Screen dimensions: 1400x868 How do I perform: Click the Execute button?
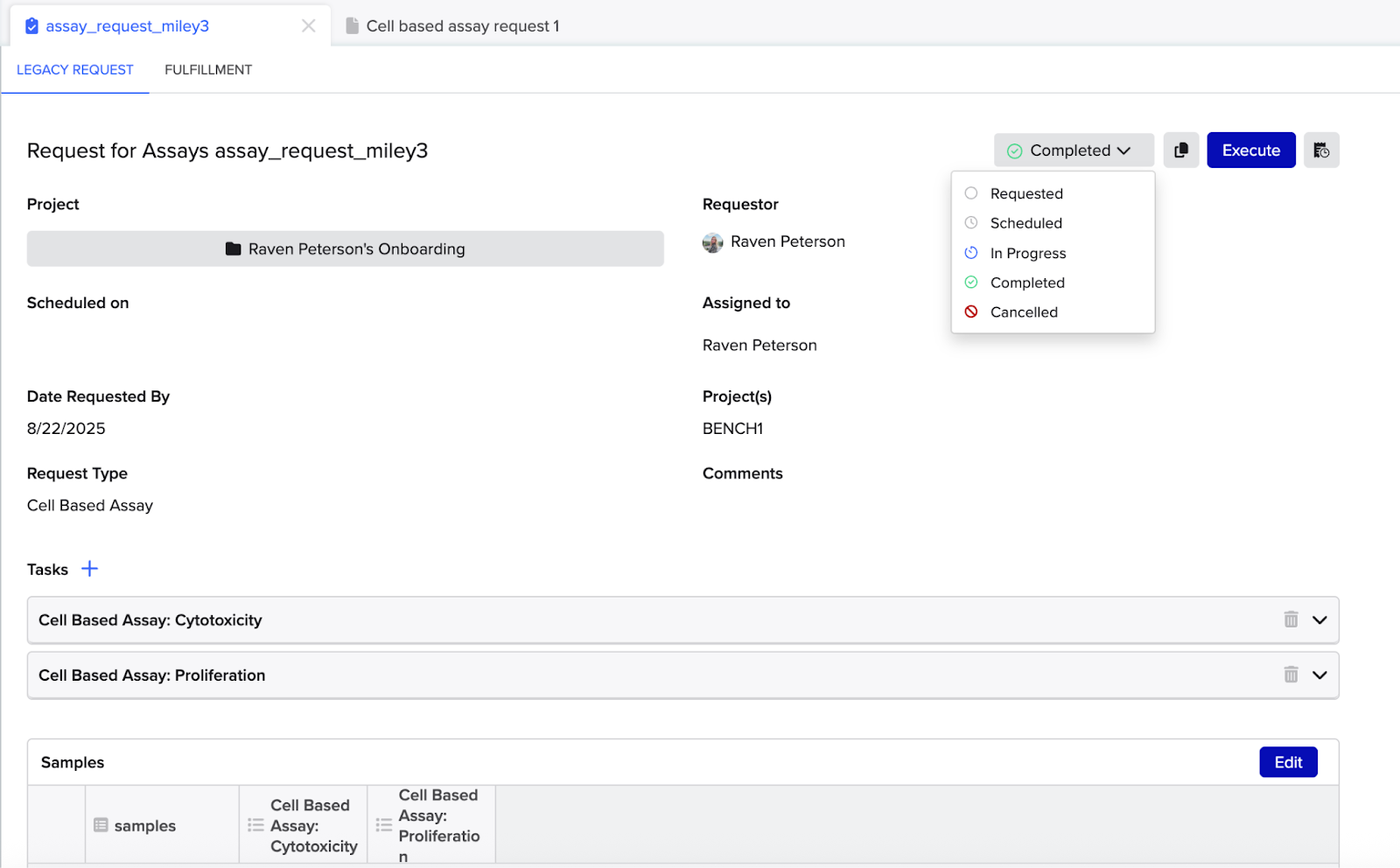(1250, 150)
